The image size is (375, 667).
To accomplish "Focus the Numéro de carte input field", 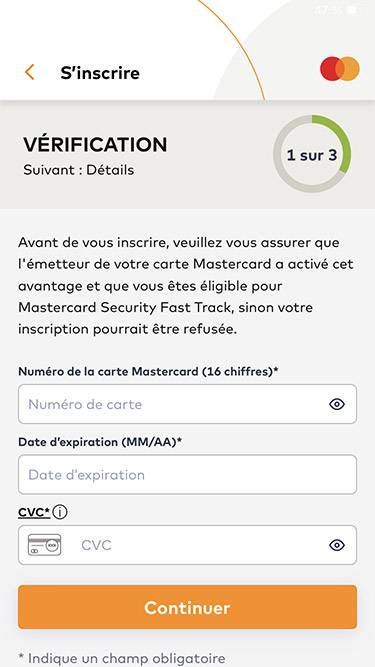I will (x=188, y=404).
